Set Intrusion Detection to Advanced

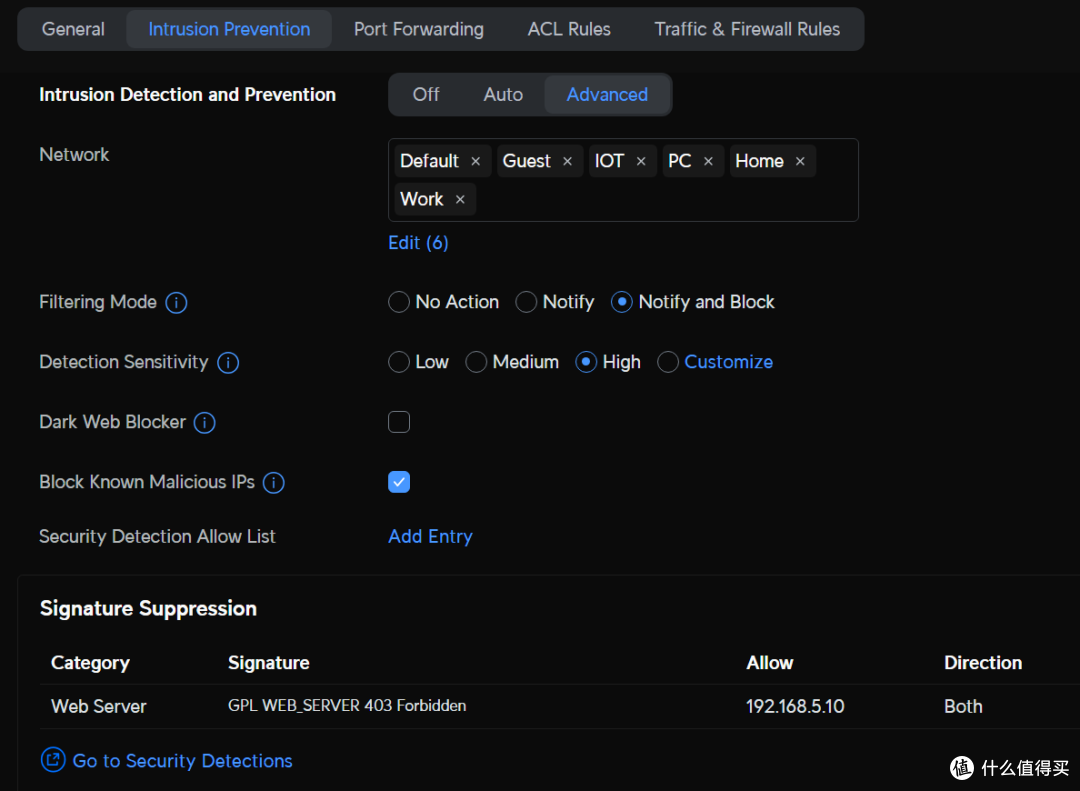click(608, 94)
